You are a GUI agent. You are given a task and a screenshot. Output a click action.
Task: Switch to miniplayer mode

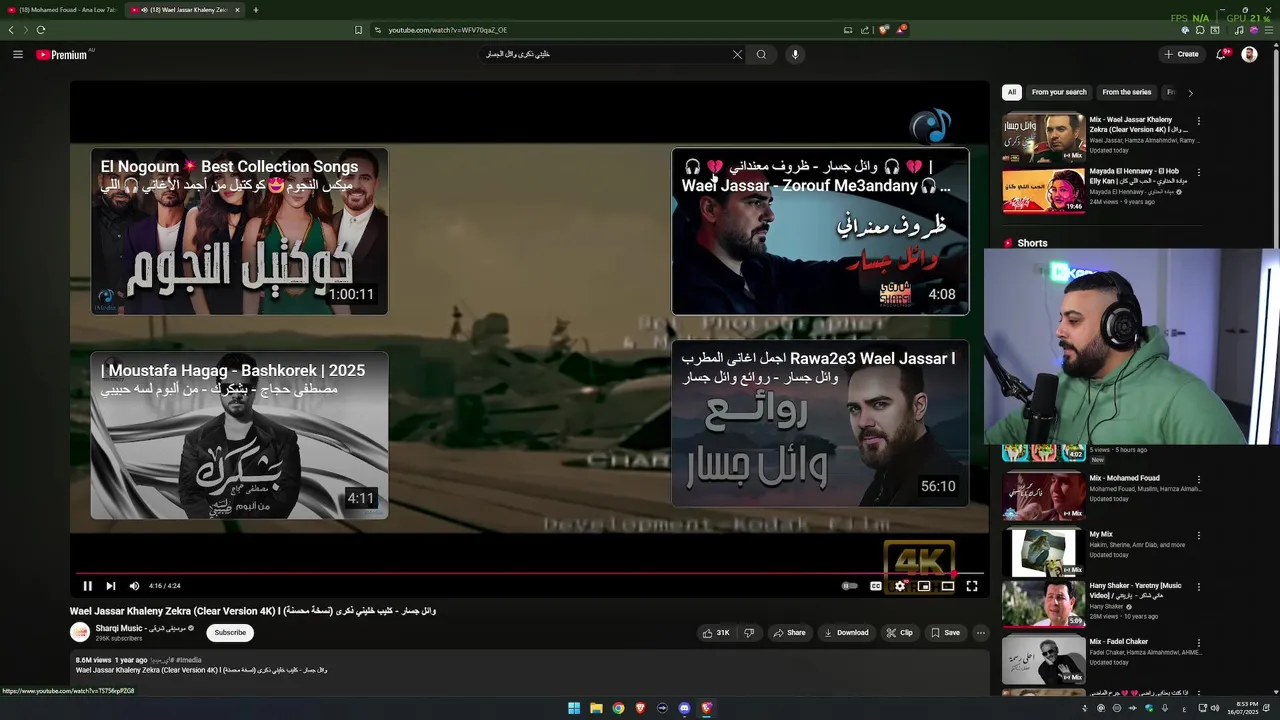tap(924, 586)
